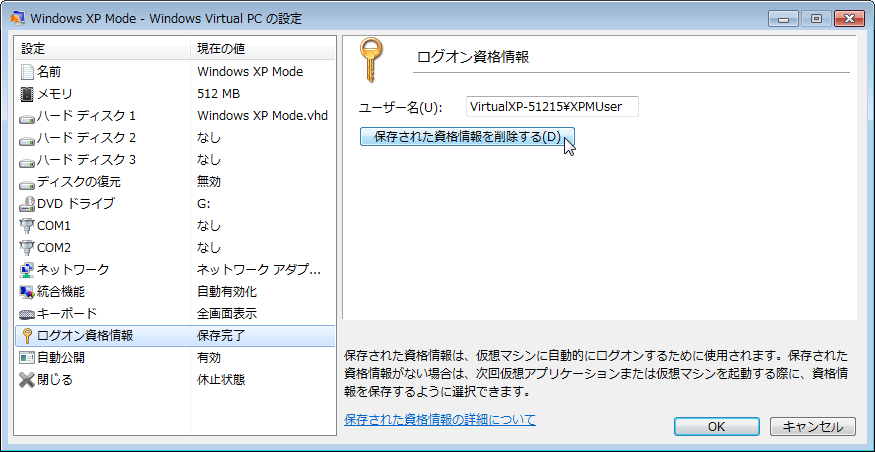Click the 現在の値 column header
The height and width of the screenshot is (452, 875).
coord(263,49)
